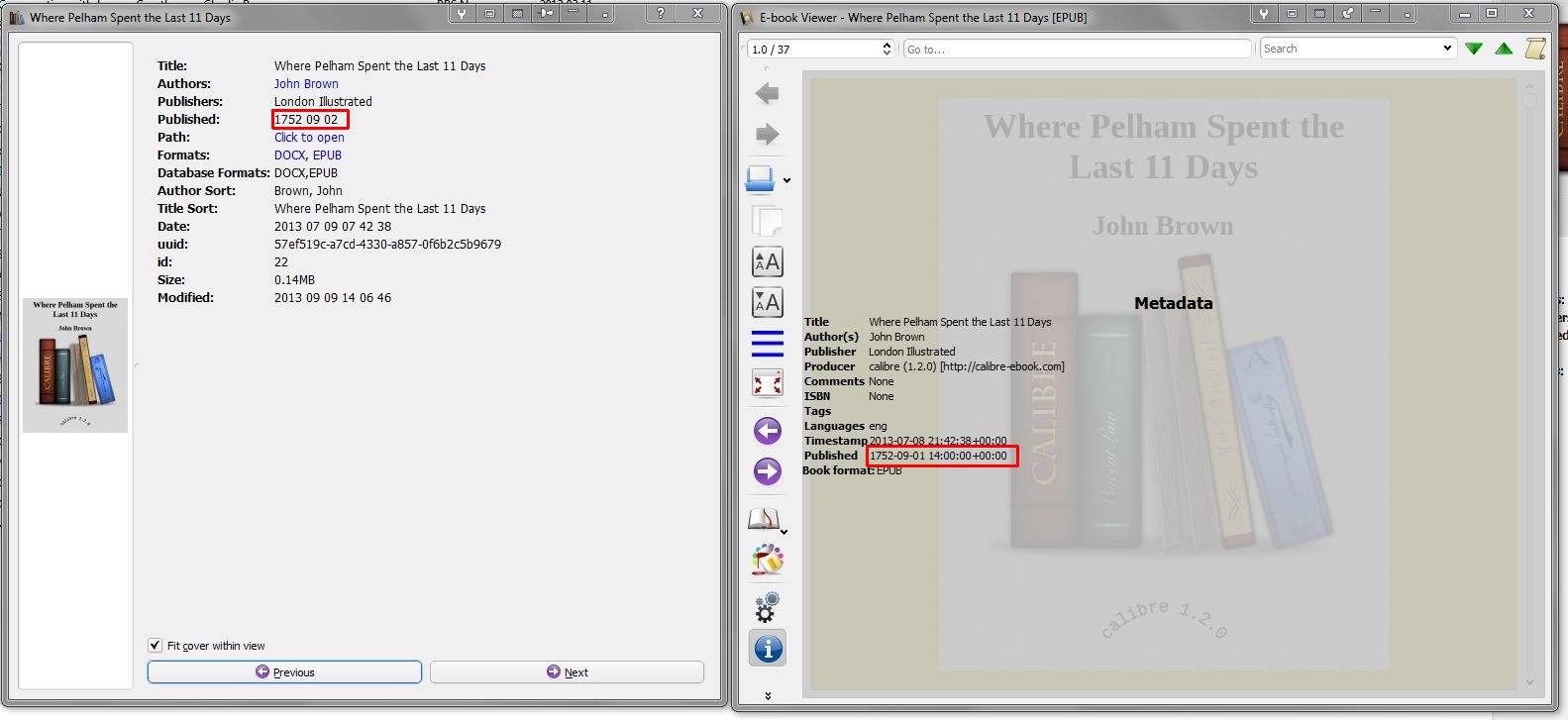
Task: Select the Modified value 2013 09 09 14 06 46
Action: coord(333,298)
